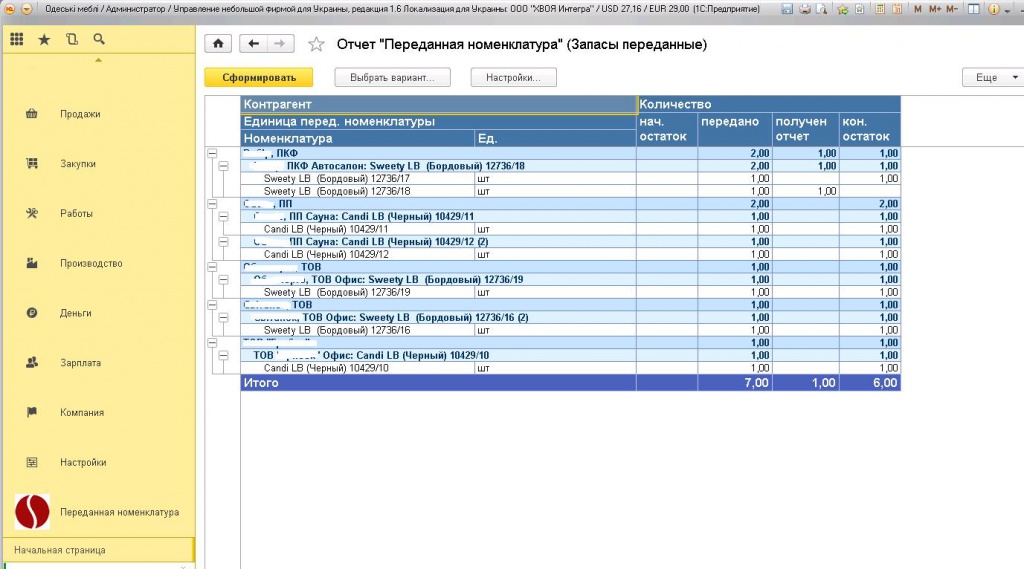This screenshot has width=1024, height=569.
Task: Open the history scroll icon
Action: (x=72, y=39)
